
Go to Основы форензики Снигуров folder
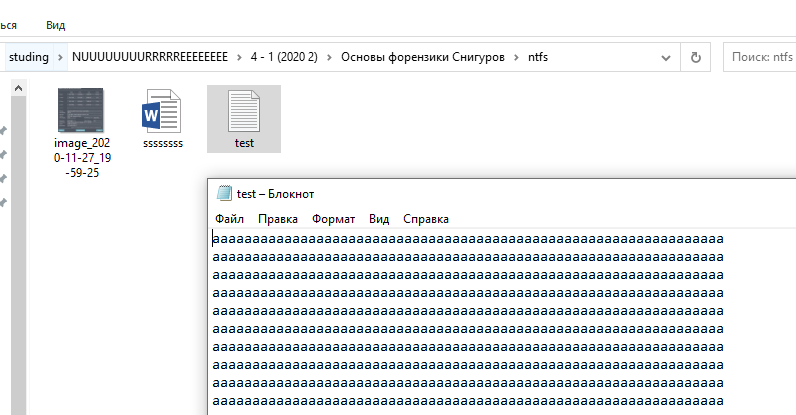click(x=422, y=57)
